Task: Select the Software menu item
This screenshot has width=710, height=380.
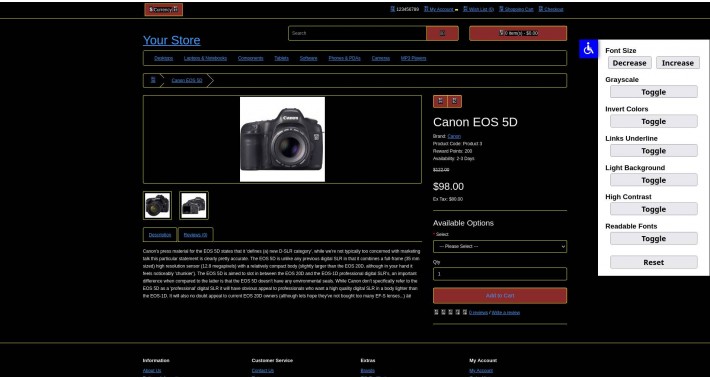Action: (x=308, y=58)
